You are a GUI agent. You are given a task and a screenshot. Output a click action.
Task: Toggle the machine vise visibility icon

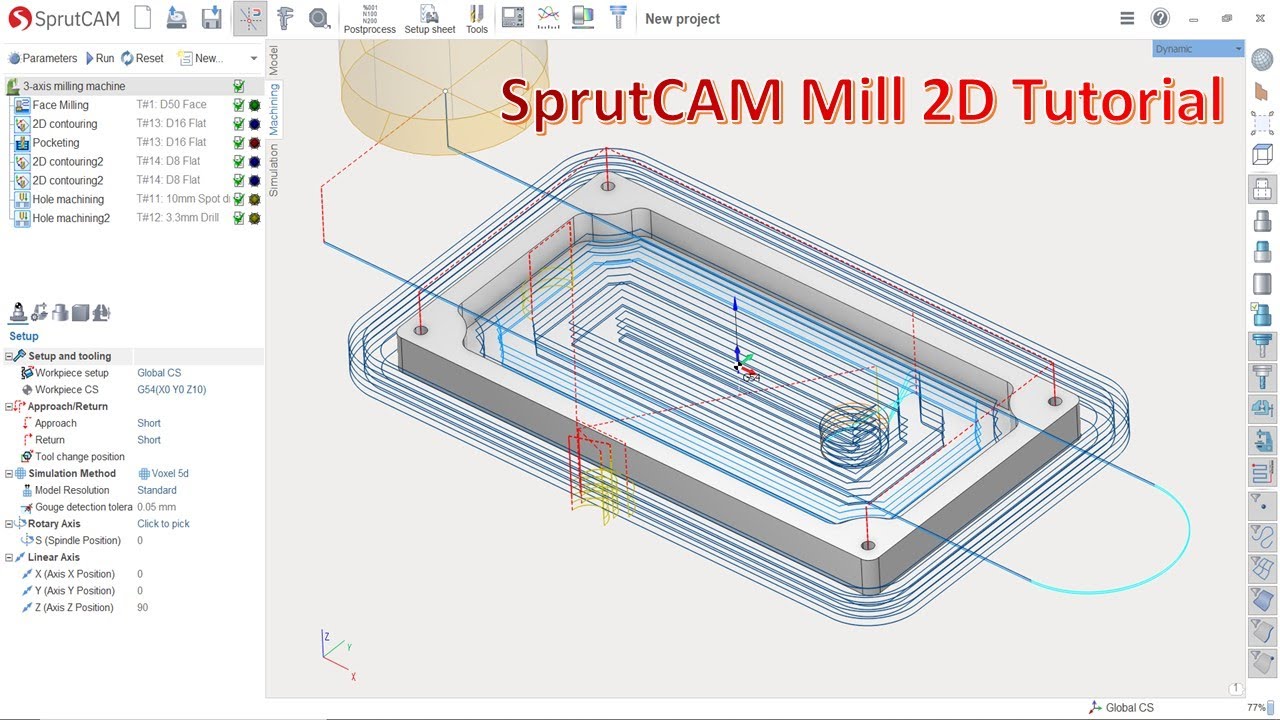(x=1263, y=408)
